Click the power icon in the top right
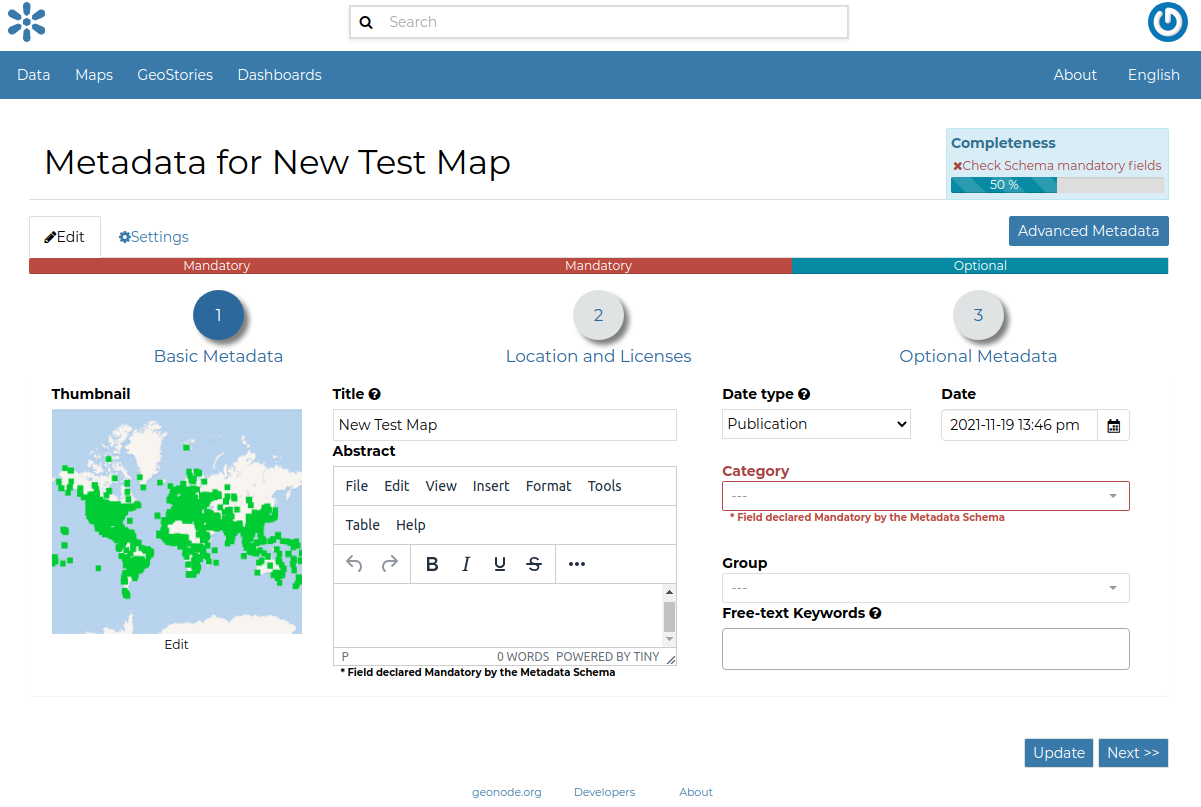The width and height of the screenshot is (1201, 807). click(x=1167, y=23)
